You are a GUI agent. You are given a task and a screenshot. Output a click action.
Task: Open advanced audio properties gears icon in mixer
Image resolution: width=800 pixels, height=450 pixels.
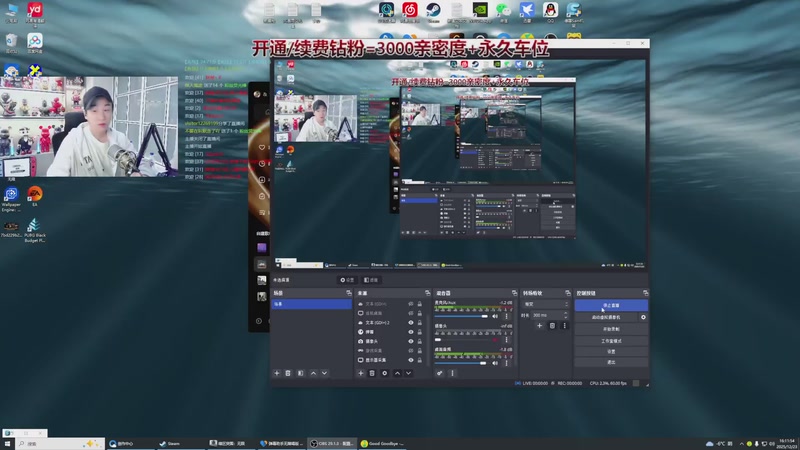pyautogui.click(x=439, y=373)
